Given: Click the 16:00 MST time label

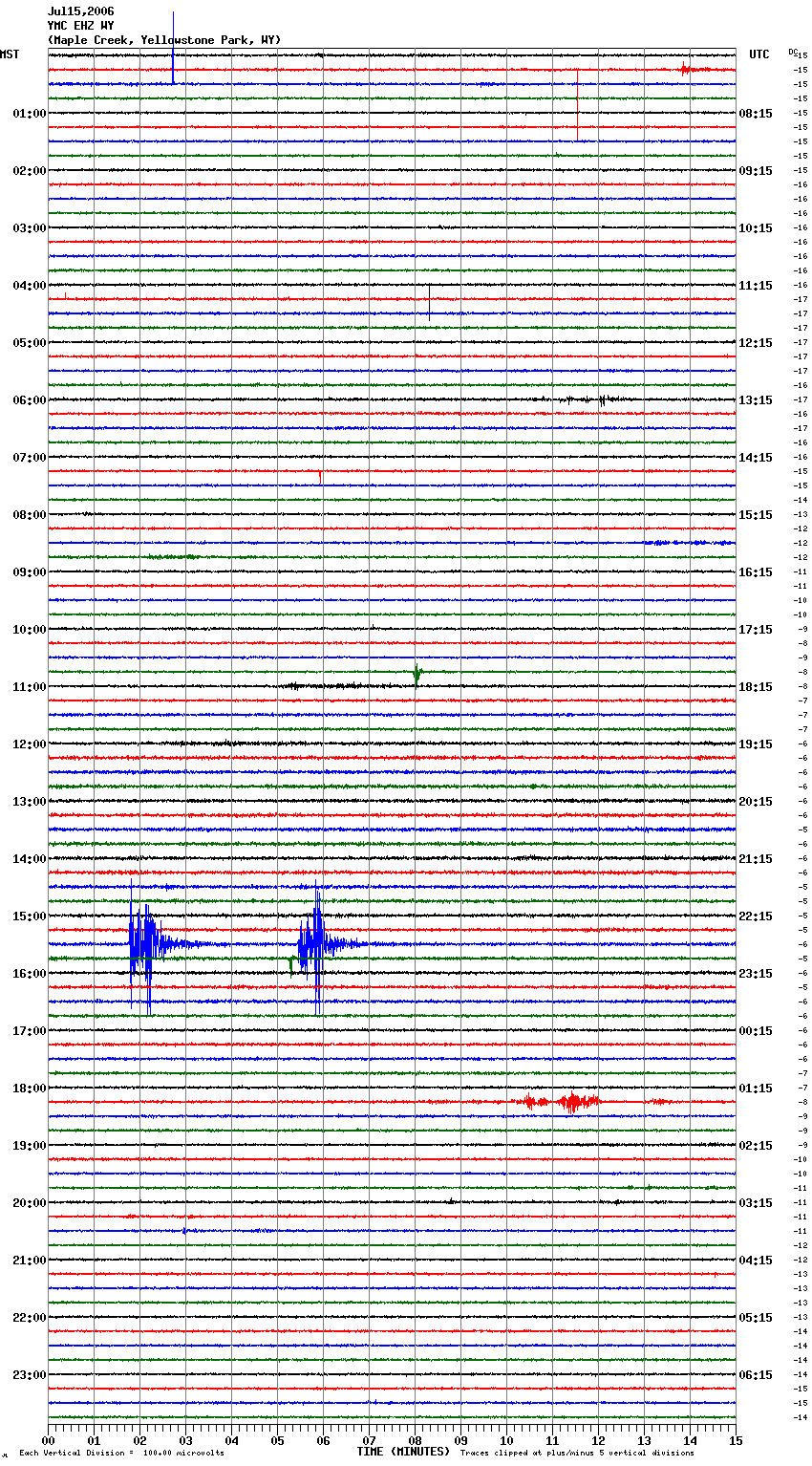Looking at the screenshot, I should click(30, 974).
